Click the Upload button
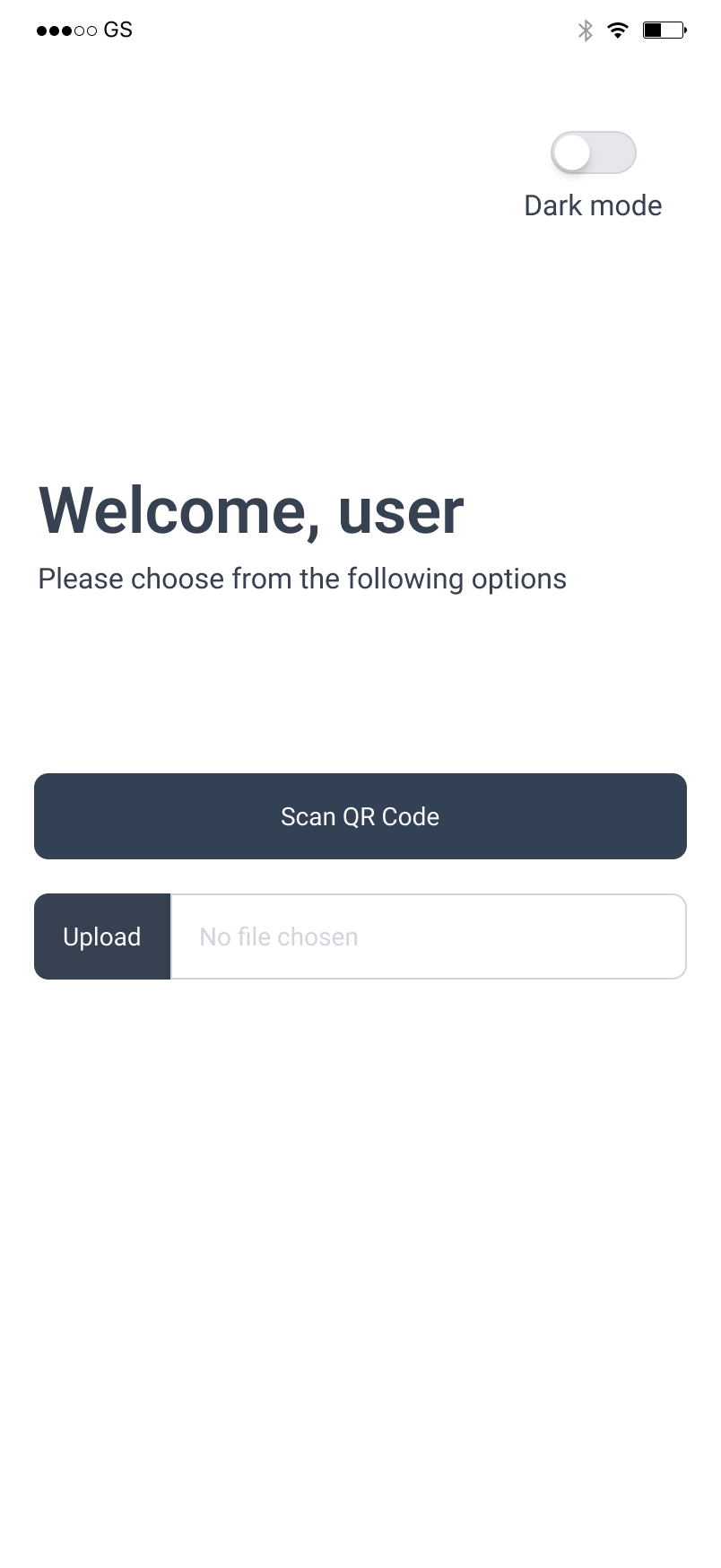 102,936
